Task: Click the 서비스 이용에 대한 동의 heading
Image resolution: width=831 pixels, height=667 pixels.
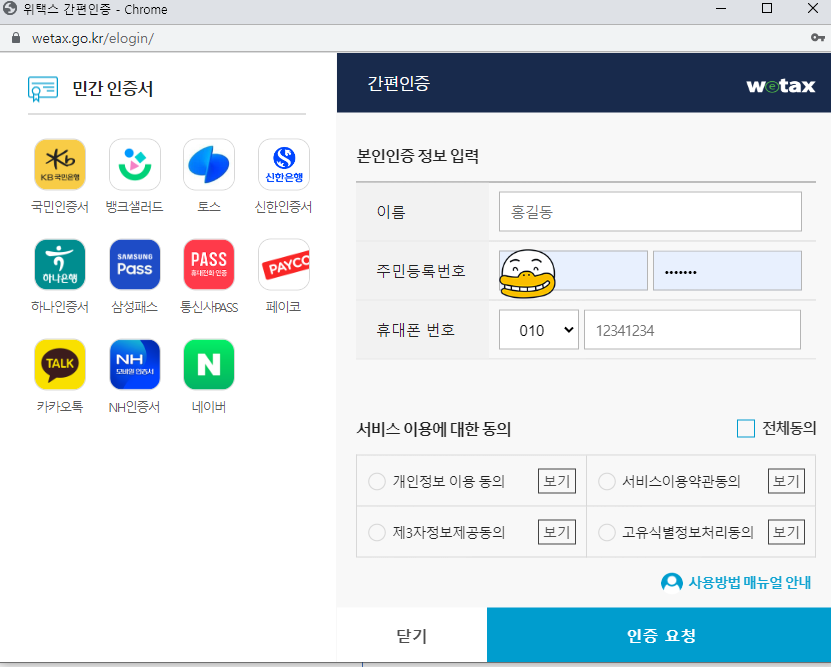Action: coord(434,429)
